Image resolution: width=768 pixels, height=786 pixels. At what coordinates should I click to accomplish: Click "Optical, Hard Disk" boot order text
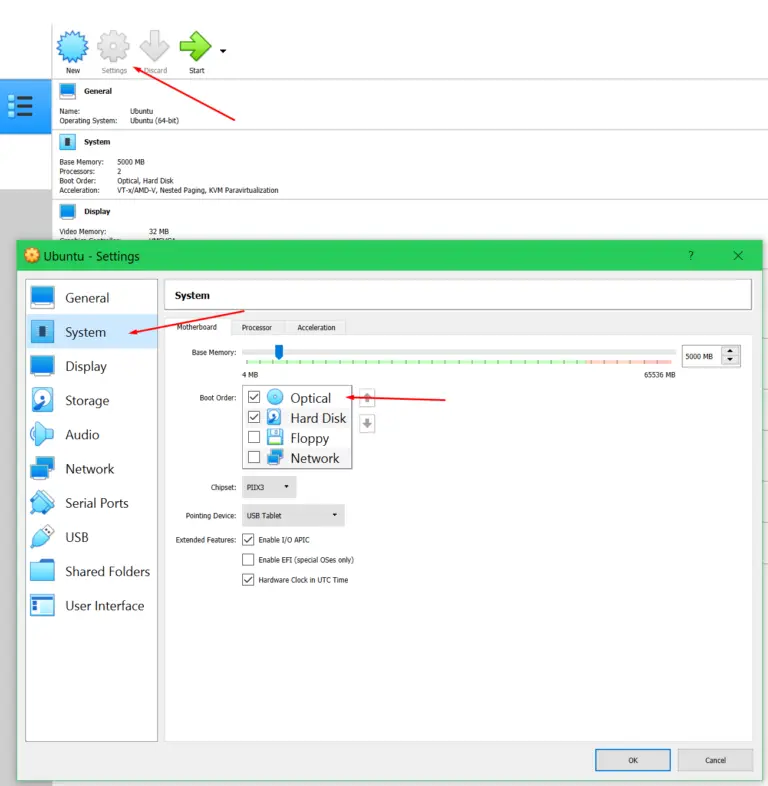click(145, 180)
